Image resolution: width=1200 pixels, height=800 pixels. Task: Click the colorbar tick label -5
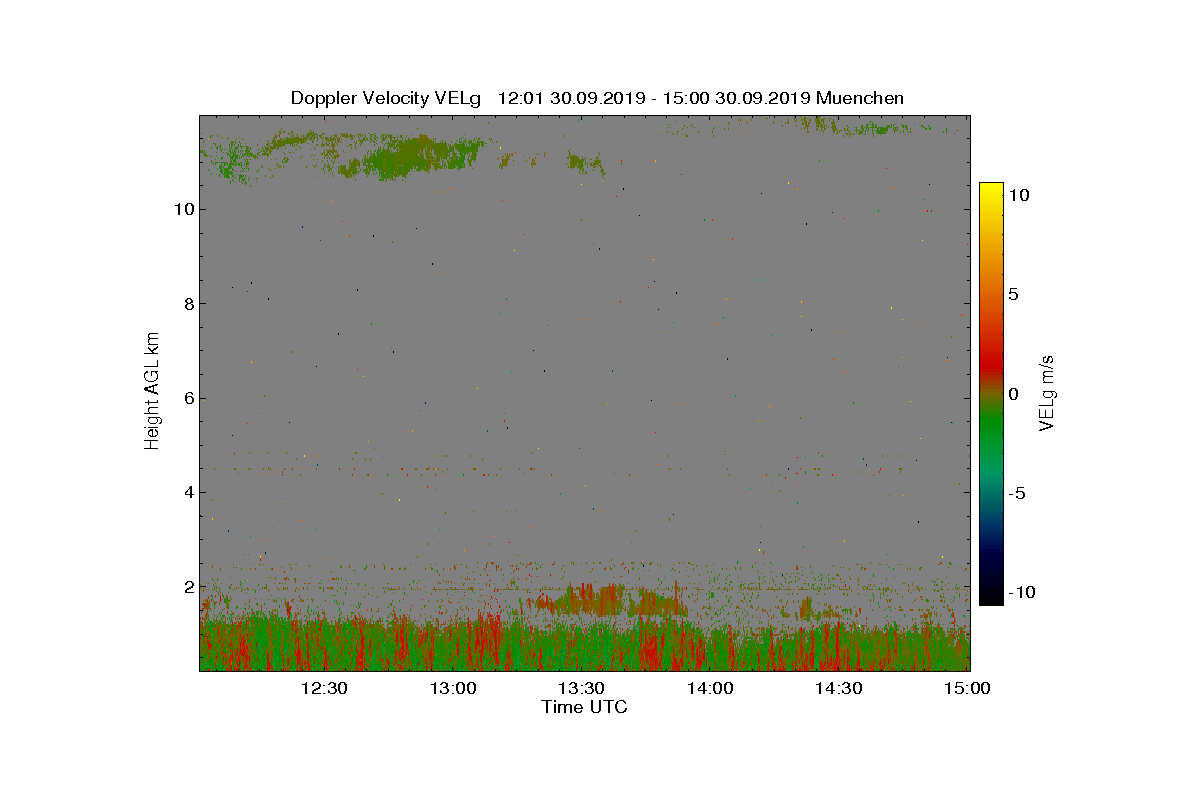click(1017, 493)
